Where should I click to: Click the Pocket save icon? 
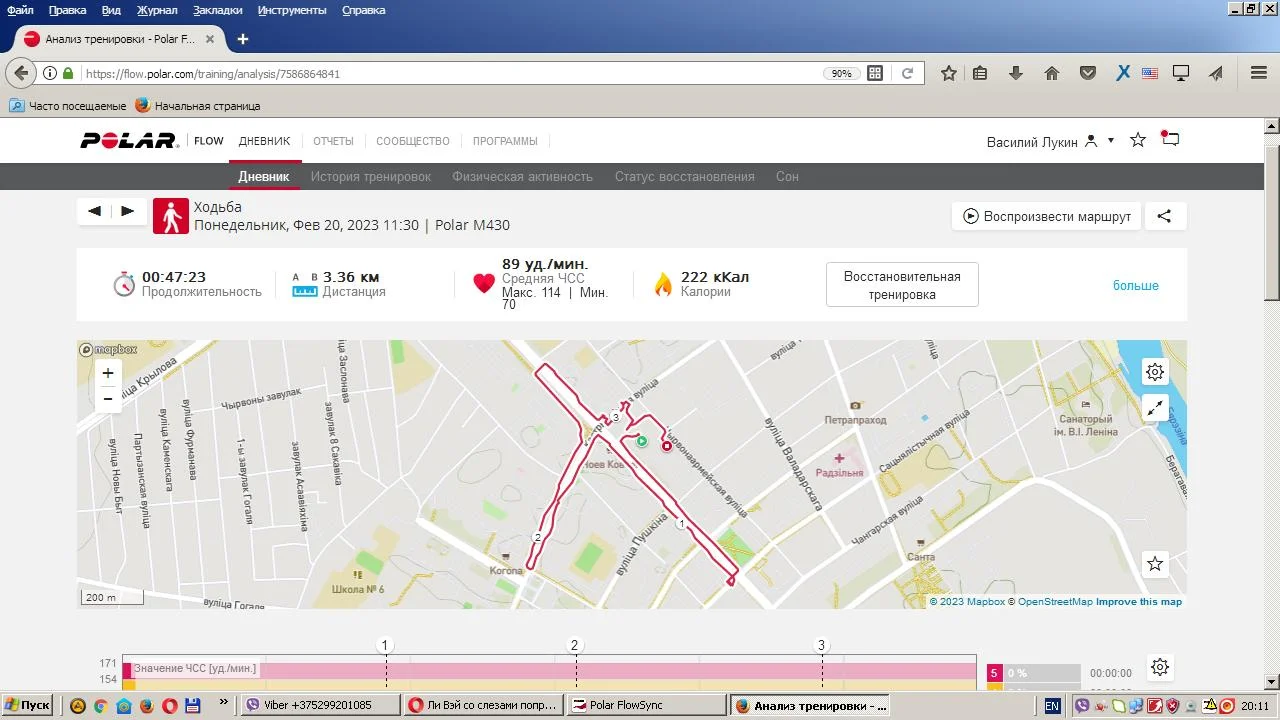pyautogui.click(x=1088, y=73)
